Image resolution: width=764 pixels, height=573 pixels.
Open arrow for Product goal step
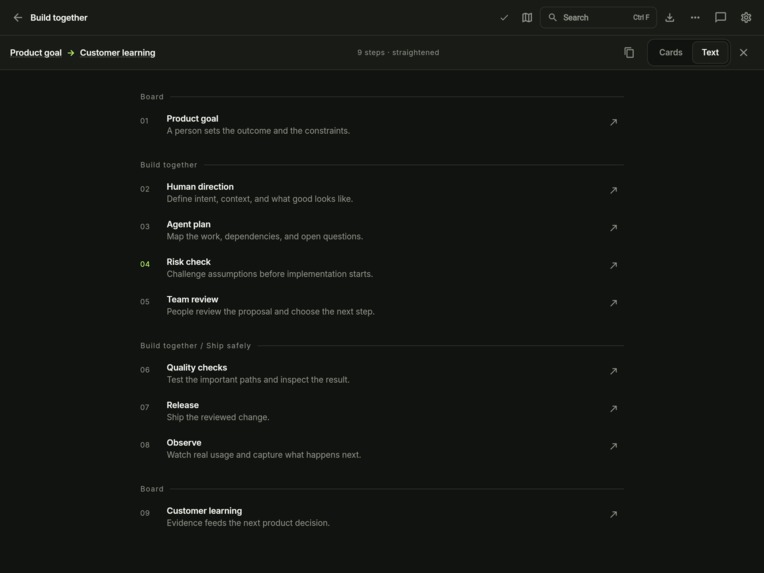[x=613, y=122]
